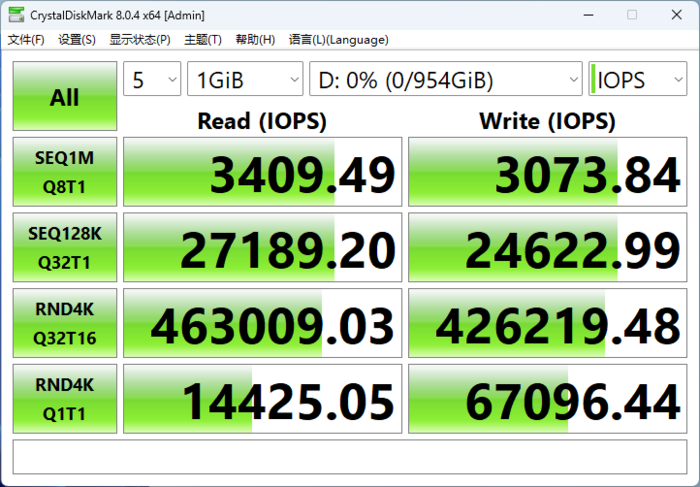Click the SEQ1M write result 3073.84
This screenshot has width=700, height=487.
pyautogui.click(x=548, y=172)
